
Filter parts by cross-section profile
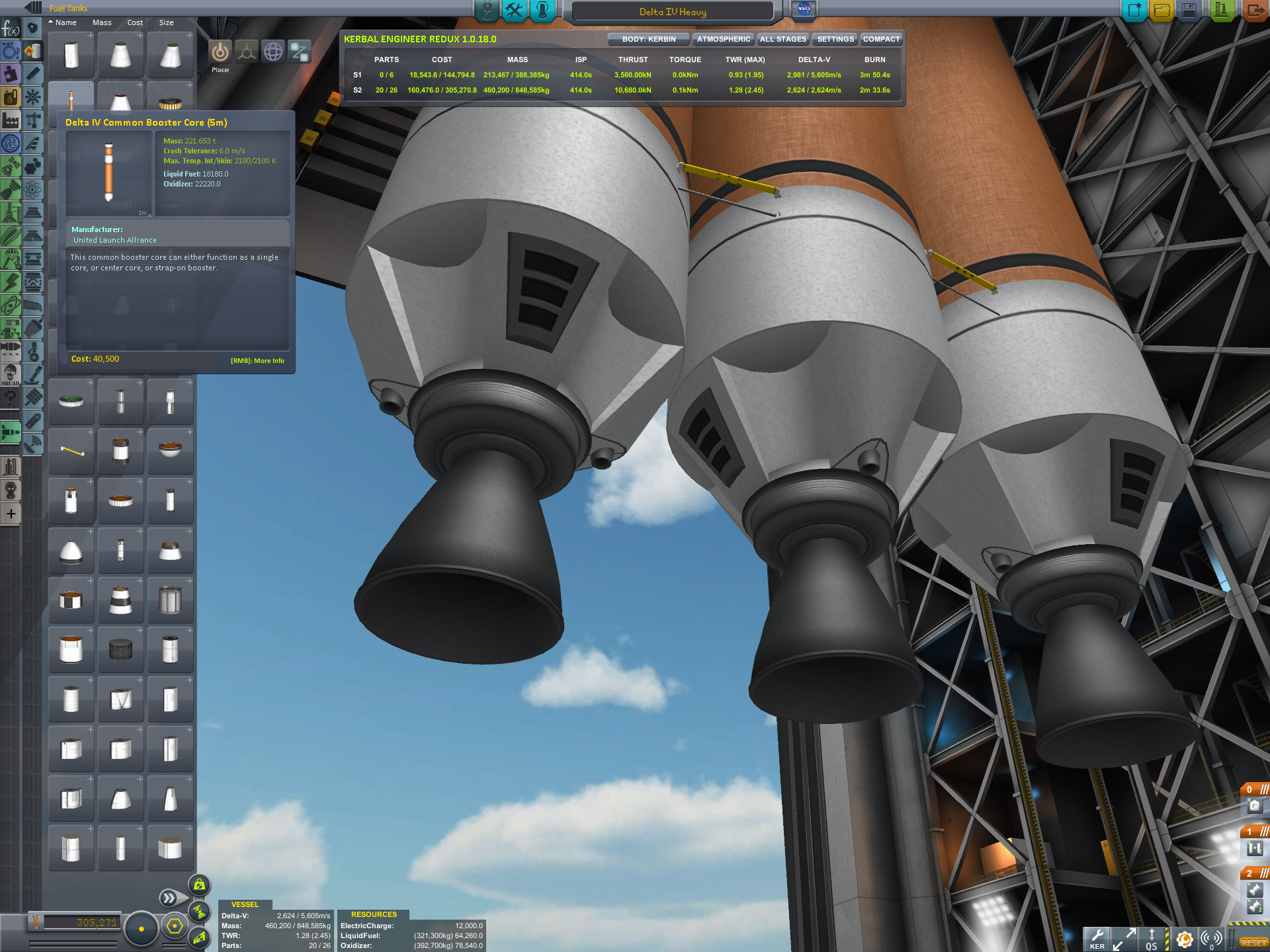tap(11, 52)
